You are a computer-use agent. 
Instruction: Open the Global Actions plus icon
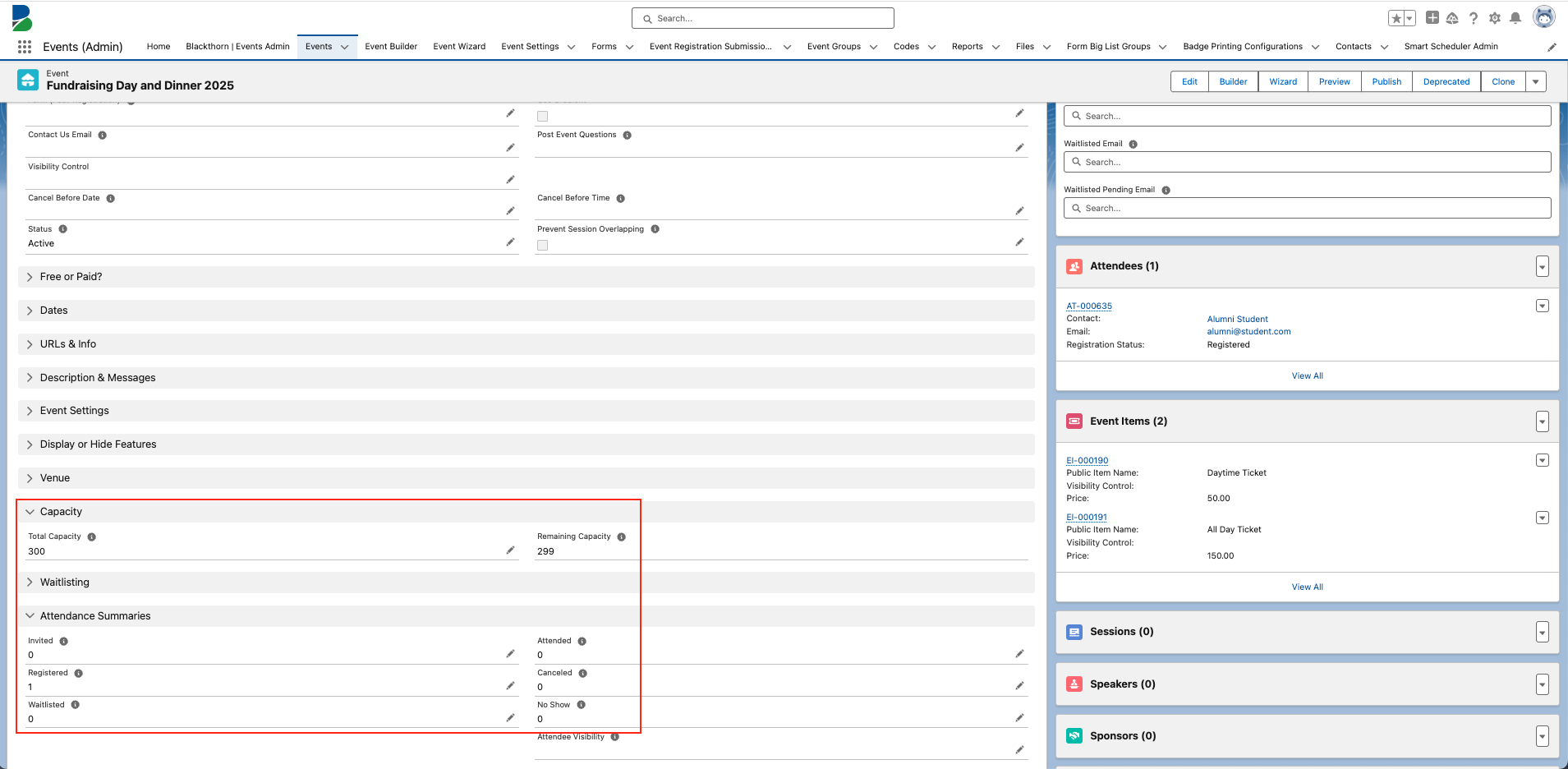pyautogui.click(x=1432, y=17)
